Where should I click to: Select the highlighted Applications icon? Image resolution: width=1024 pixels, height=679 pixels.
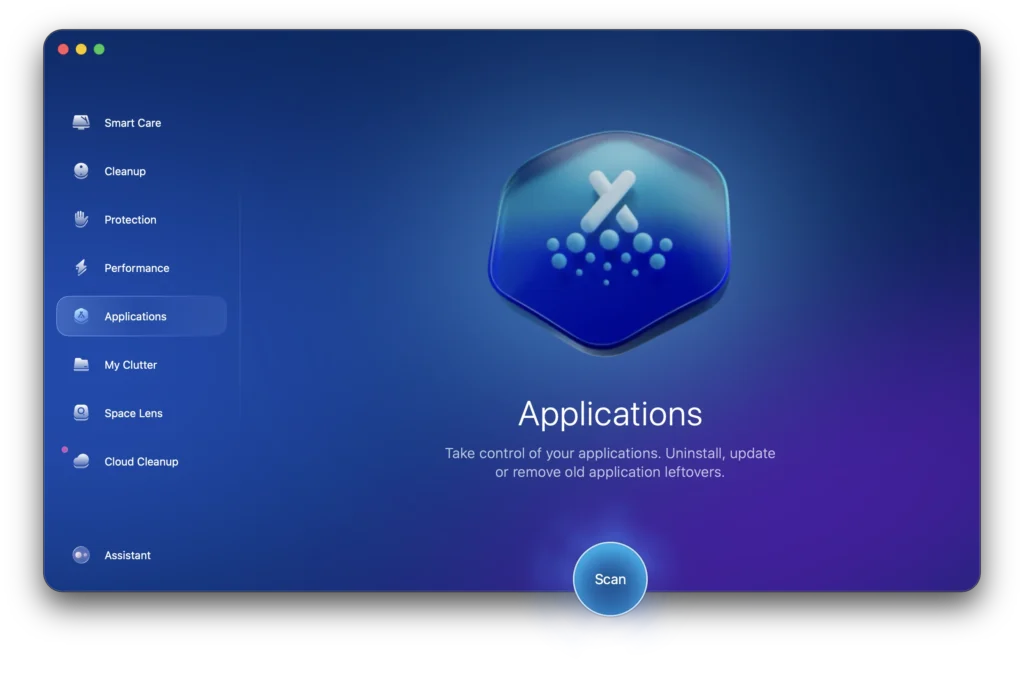(x=81, y=316)
